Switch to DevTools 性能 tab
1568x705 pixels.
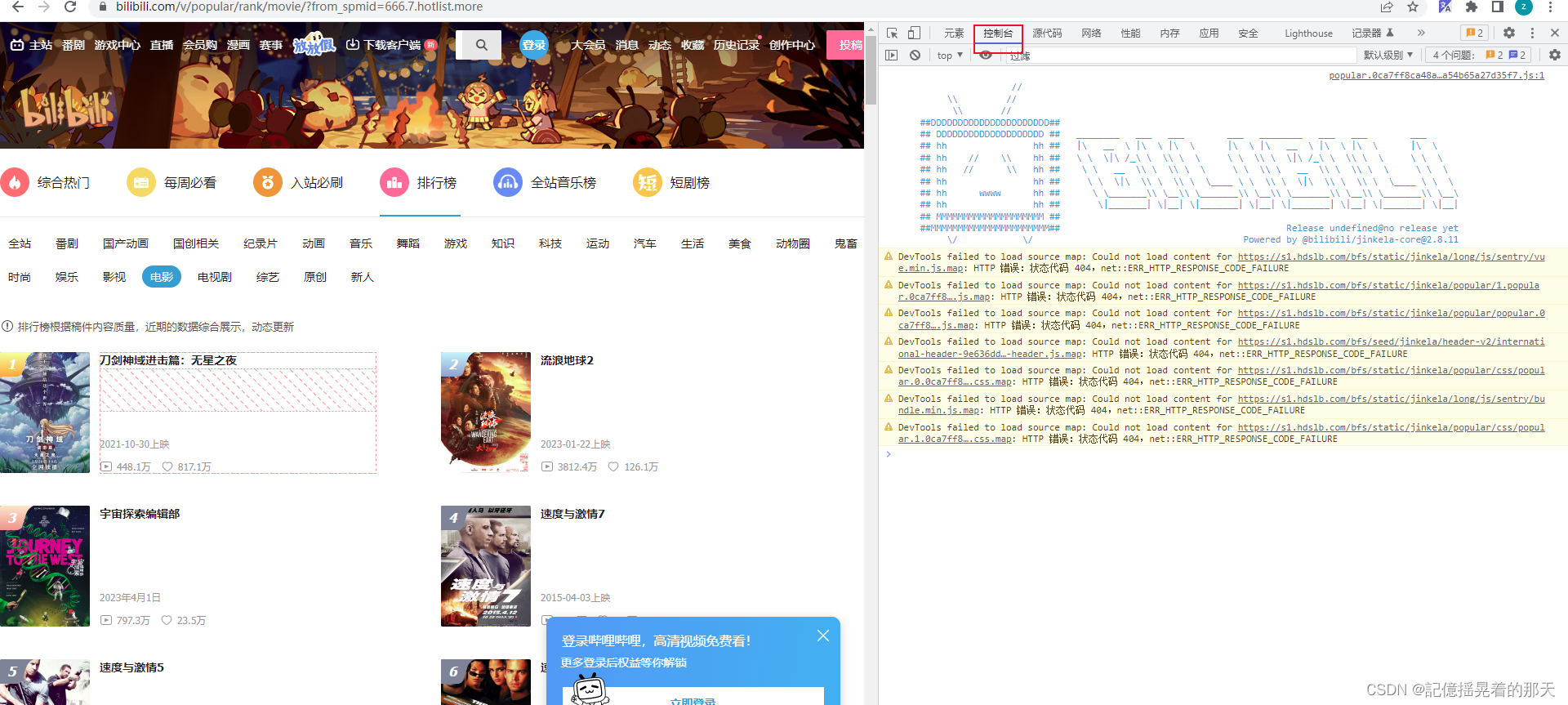[1130, 33]
